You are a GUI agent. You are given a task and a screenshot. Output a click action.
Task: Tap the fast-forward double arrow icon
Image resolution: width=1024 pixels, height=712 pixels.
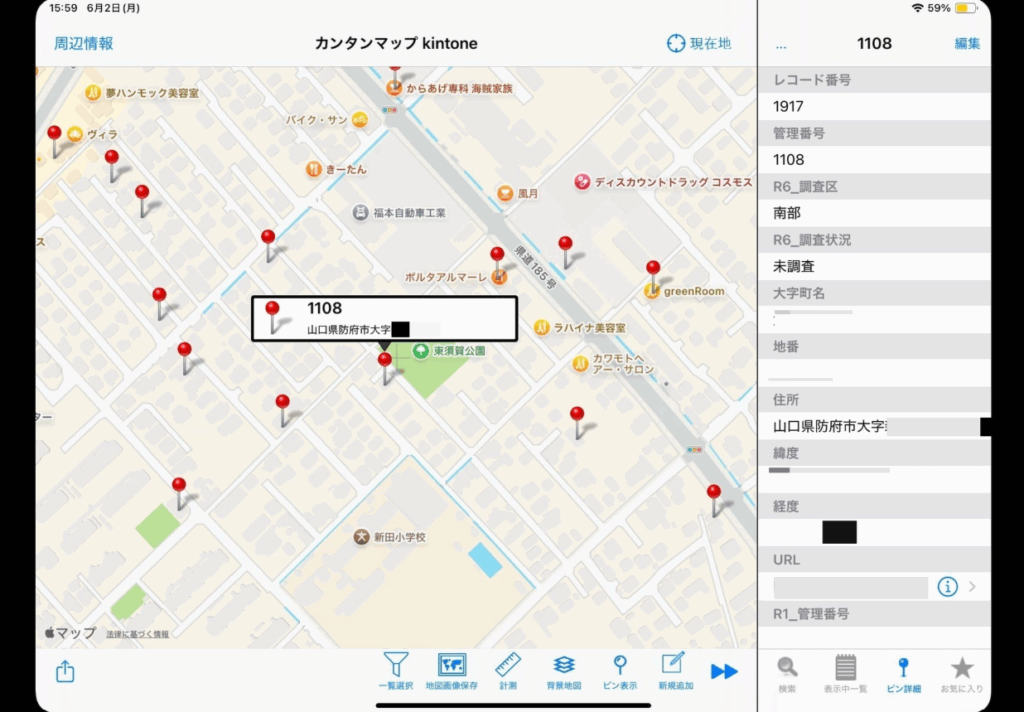[x=724, y=671]
